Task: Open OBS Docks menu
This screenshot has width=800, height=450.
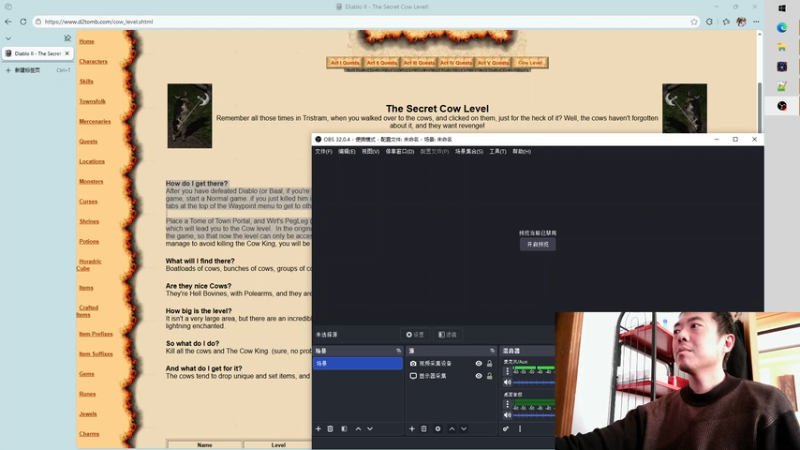Action: [x=399, y=152]
